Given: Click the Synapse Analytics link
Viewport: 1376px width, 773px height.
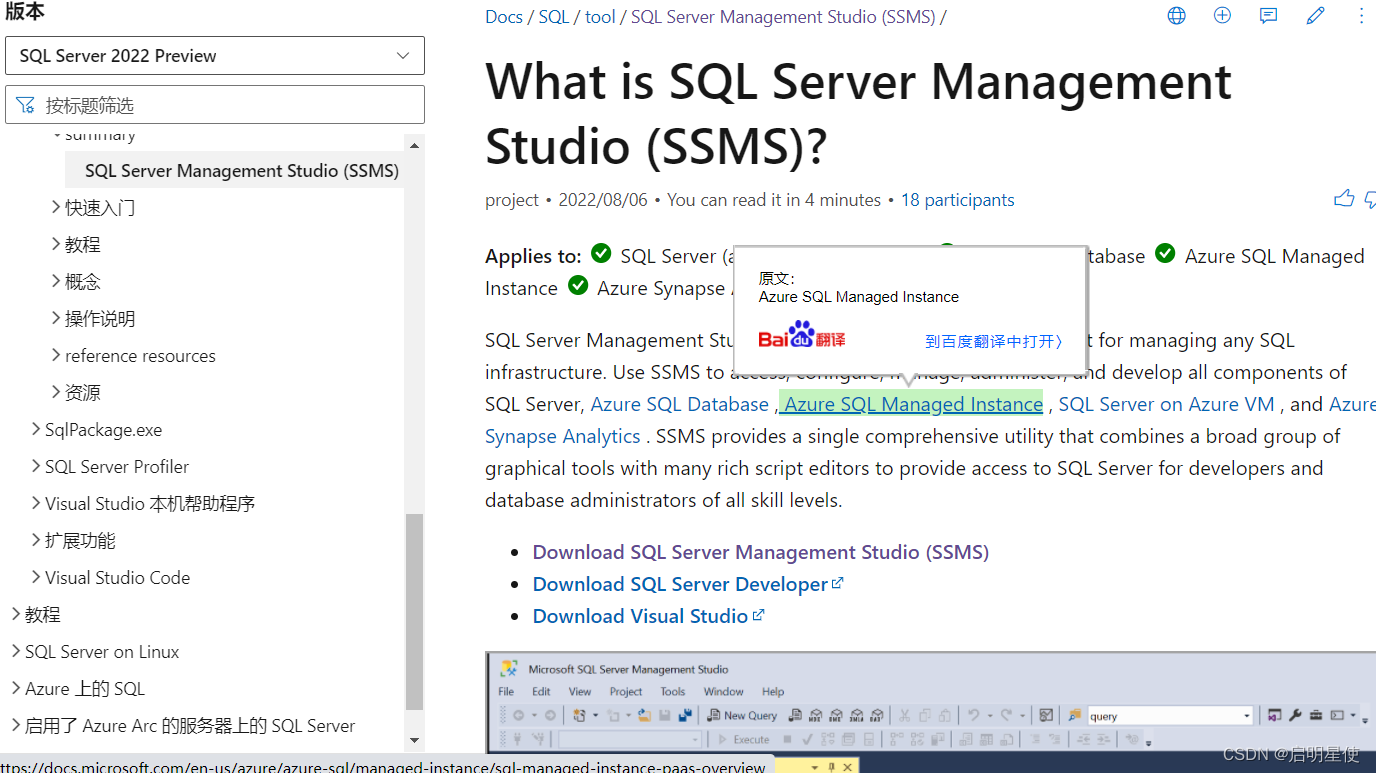Looking at the screenshot, I should tap(563, 436).
